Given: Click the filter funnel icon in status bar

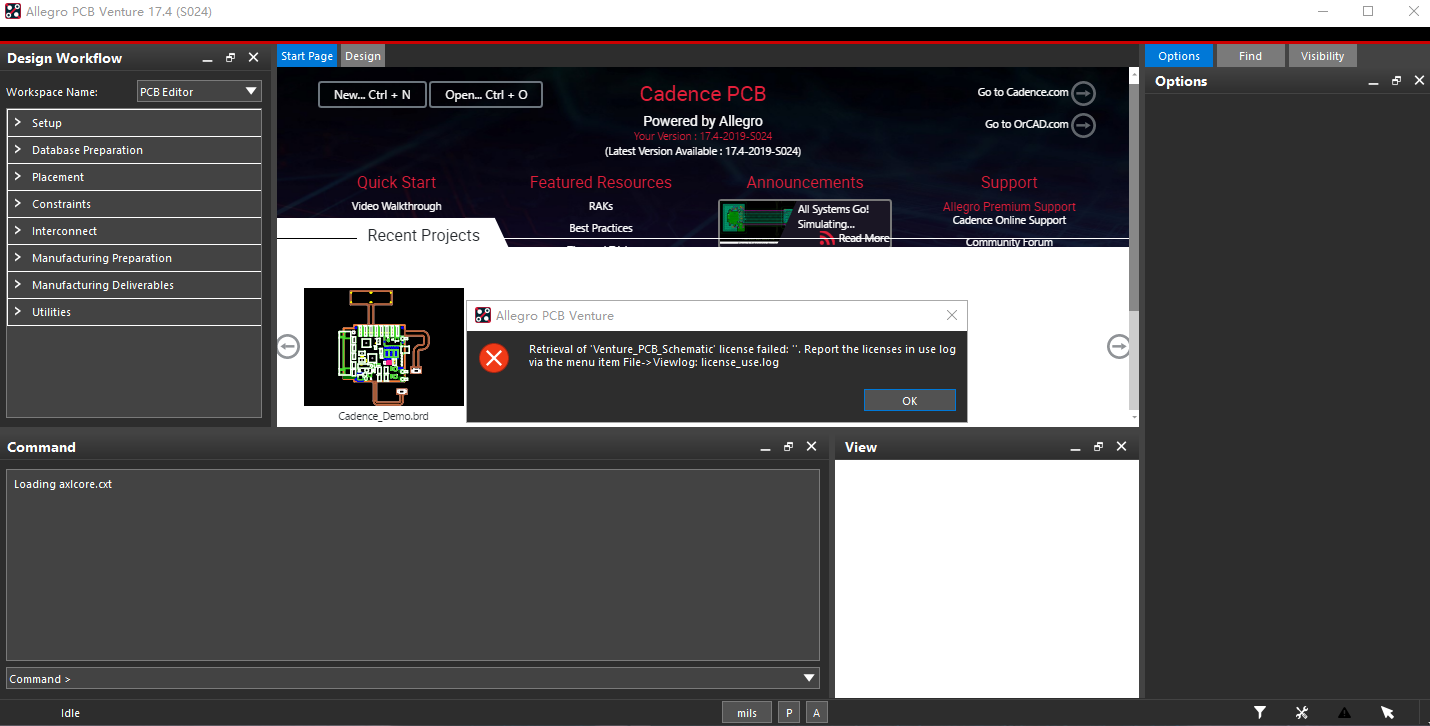Looking at the screenshot, I should 1260,713.
